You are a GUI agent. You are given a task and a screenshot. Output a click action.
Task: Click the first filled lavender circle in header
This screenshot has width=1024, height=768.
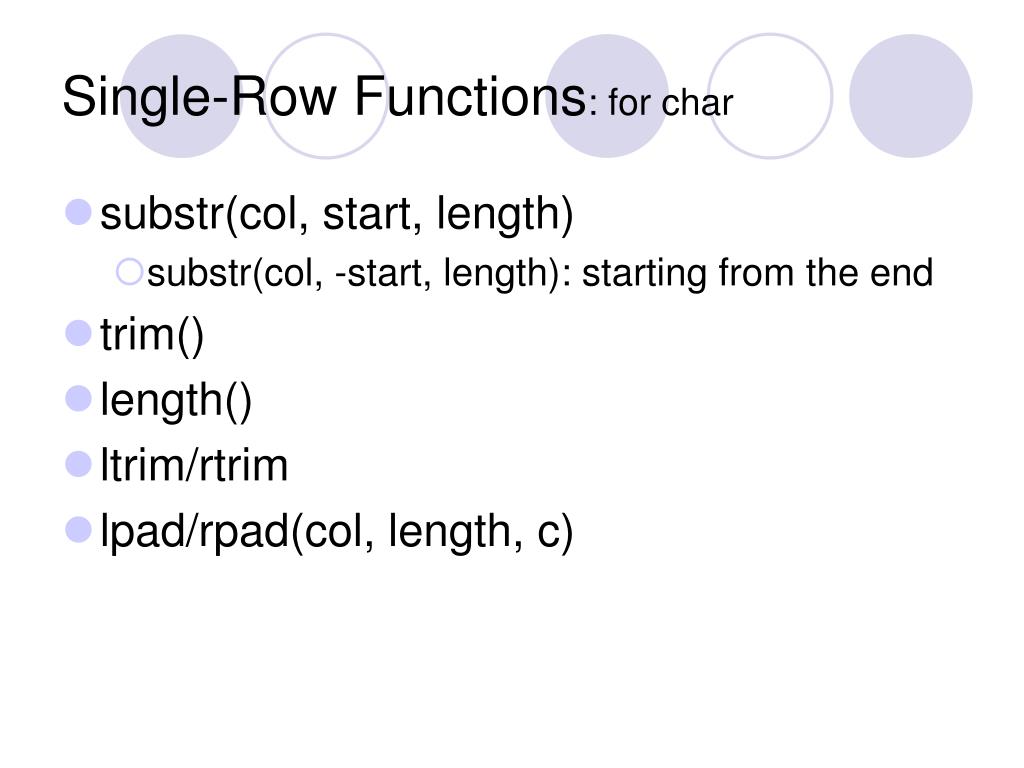tap(182, 96)
